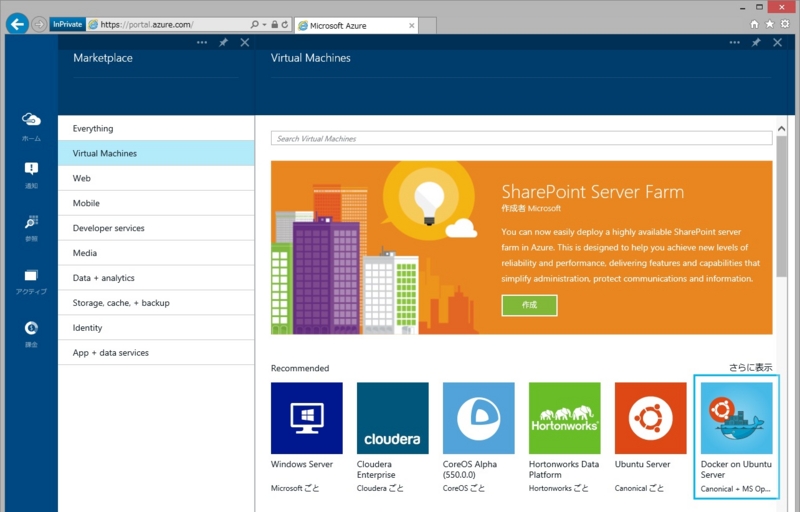Open the SharePoint Server Farm banner title
This screenshot has width=800, height=512.
coord(592,192)
